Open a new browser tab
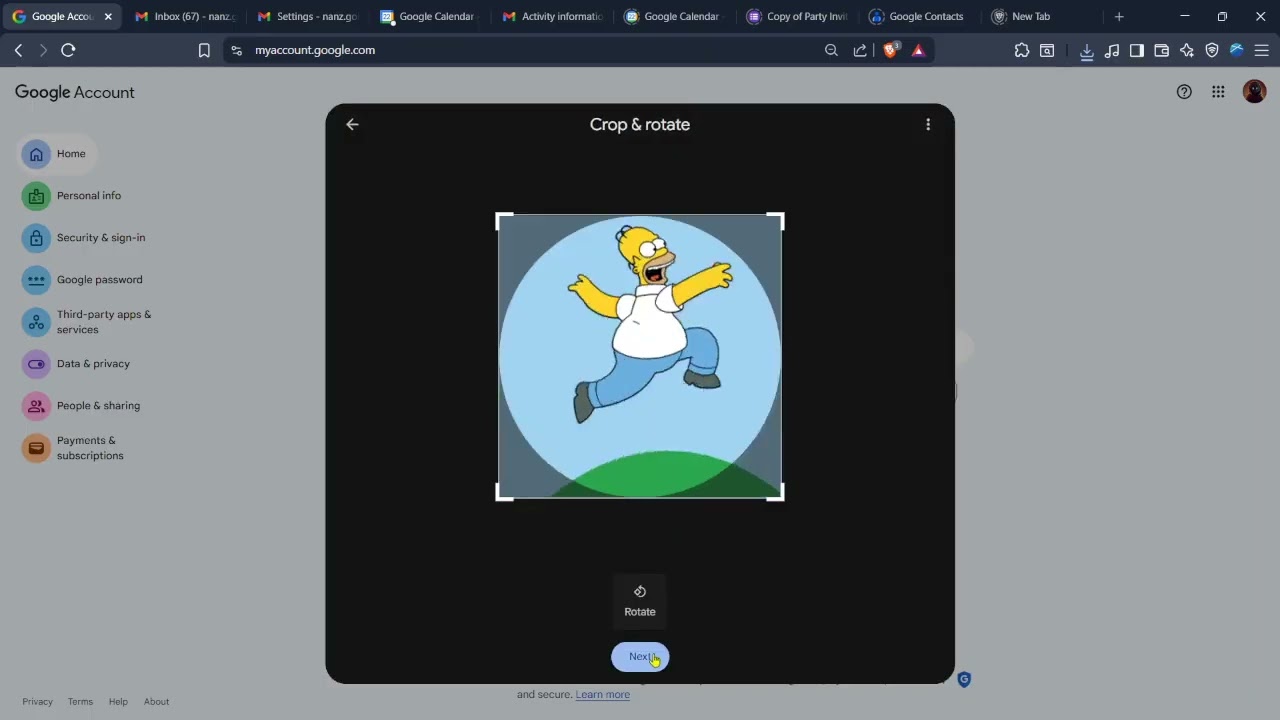Screen dimensions: 1280x720 click(x=1119, y=17)
